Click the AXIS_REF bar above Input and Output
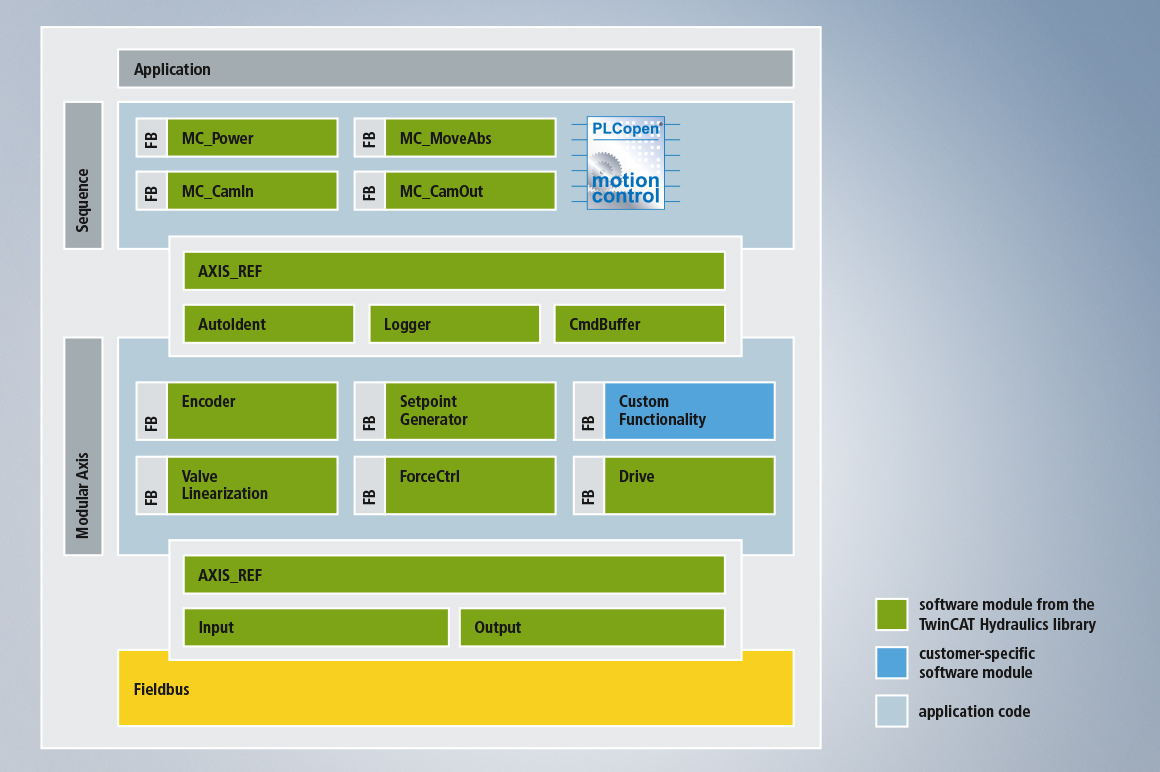The image size is (1160, 772). 454,575
